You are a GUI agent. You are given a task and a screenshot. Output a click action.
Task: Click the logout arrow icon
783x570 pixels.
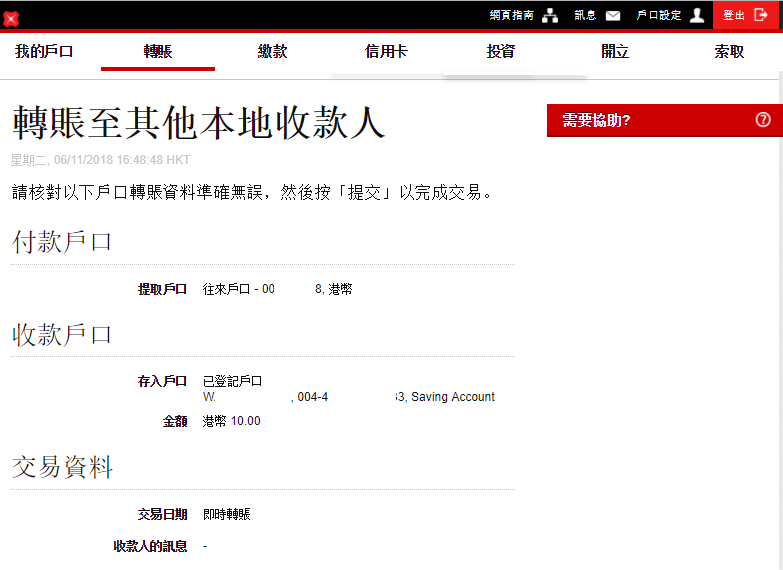761,15
